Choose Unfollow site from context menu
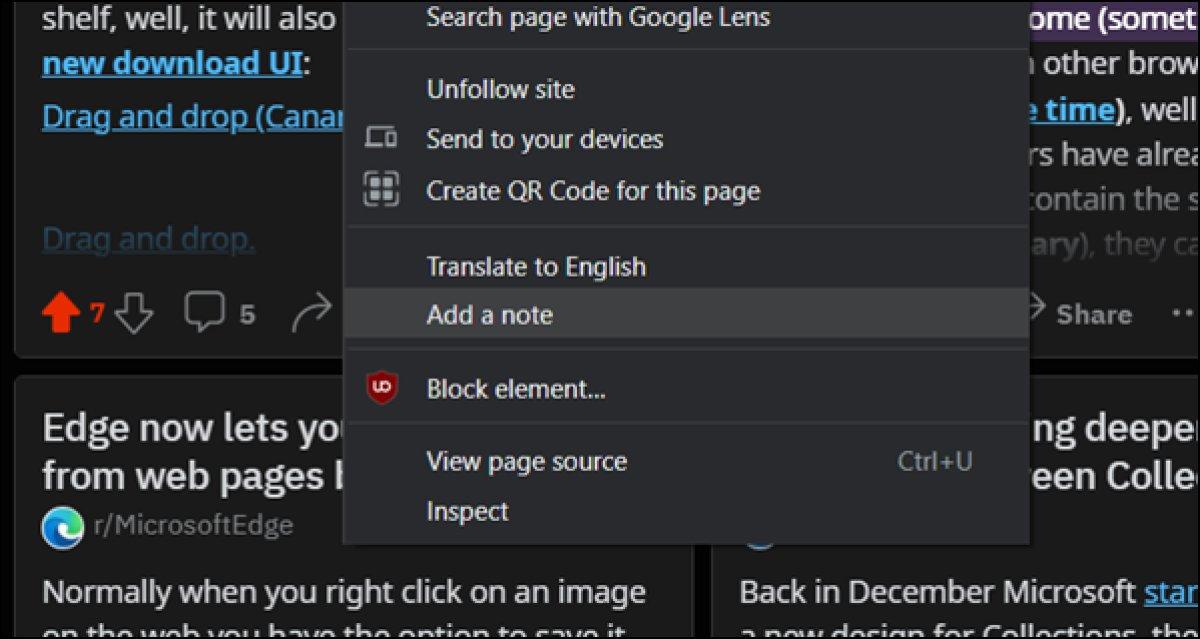Screen dimensions: 1200x639 [500, 89]
